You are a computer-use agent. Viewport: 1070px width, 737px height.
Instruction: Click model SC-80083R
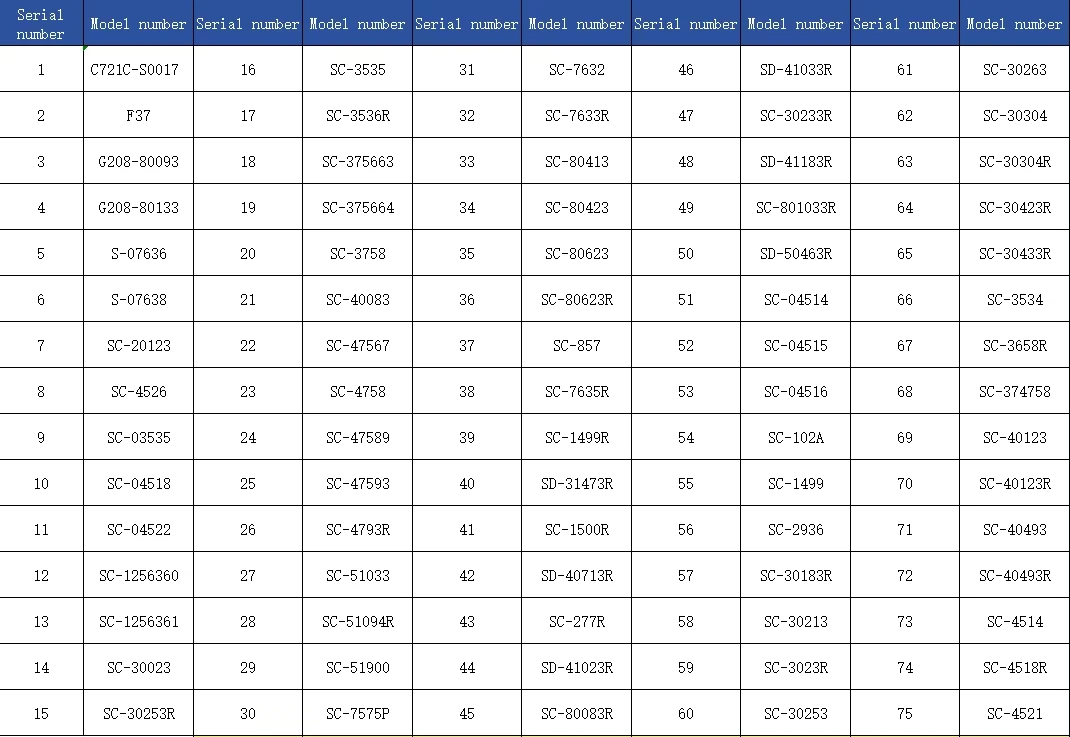(x=577, y=713)
